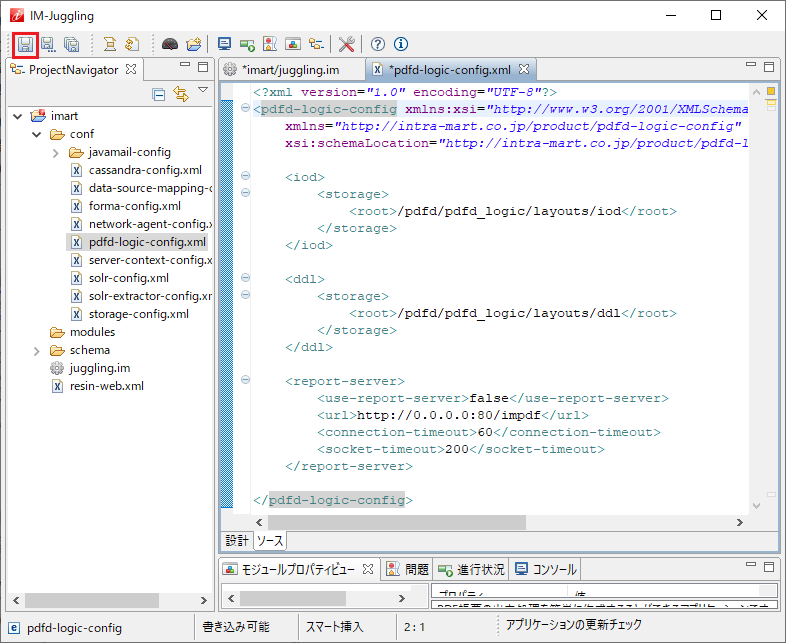Collapse the iod XML element fold marker

pyautogui.click(x=246, y=176)
